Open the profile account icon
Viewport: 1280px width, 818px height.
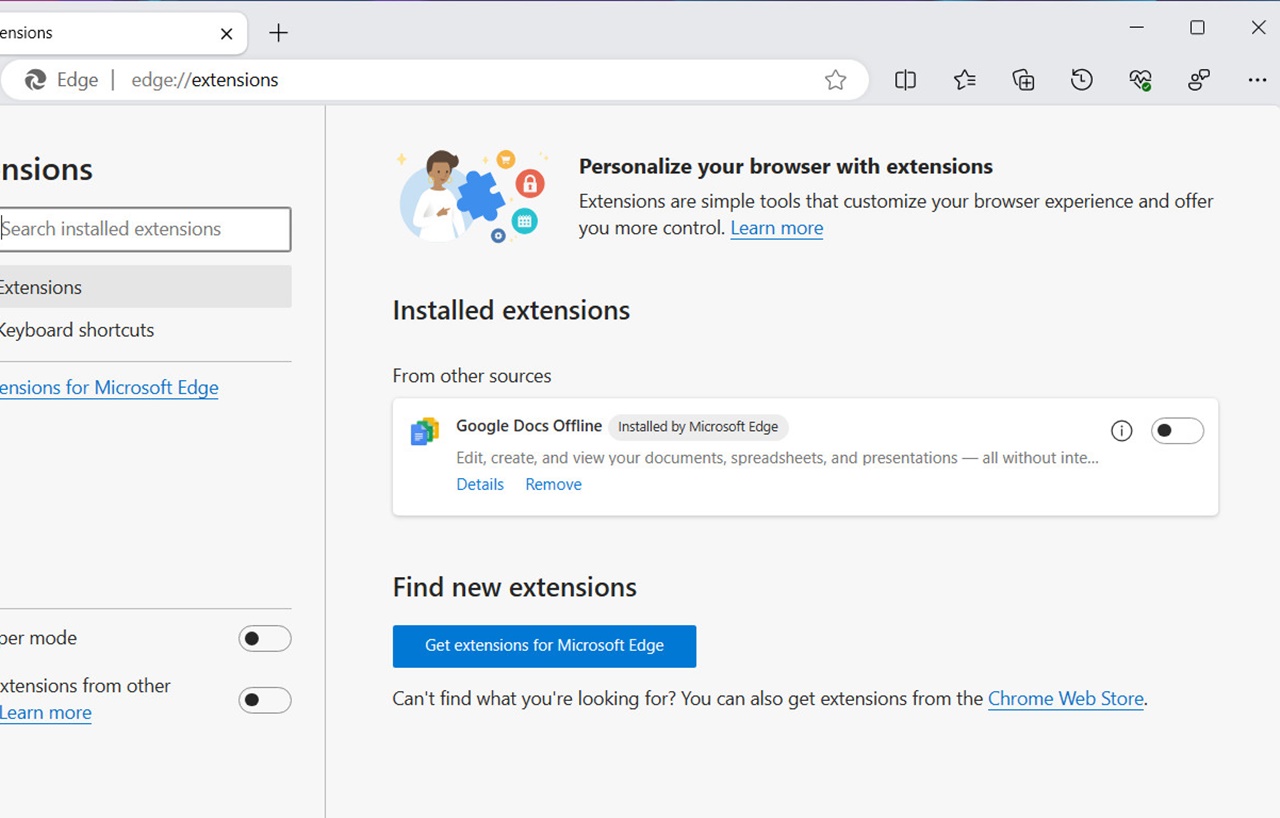pos(1199,80)
